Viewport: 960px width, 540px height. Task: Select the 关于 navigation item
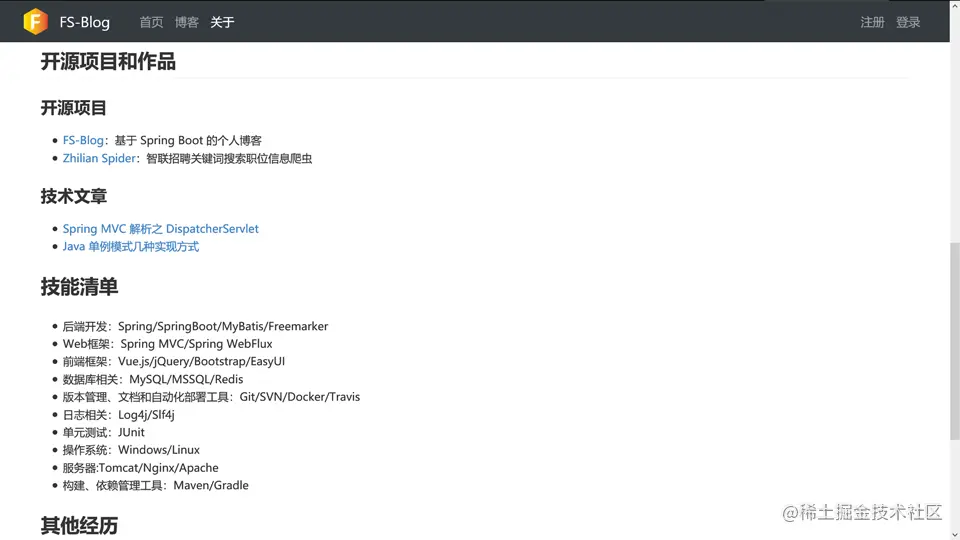222,22
